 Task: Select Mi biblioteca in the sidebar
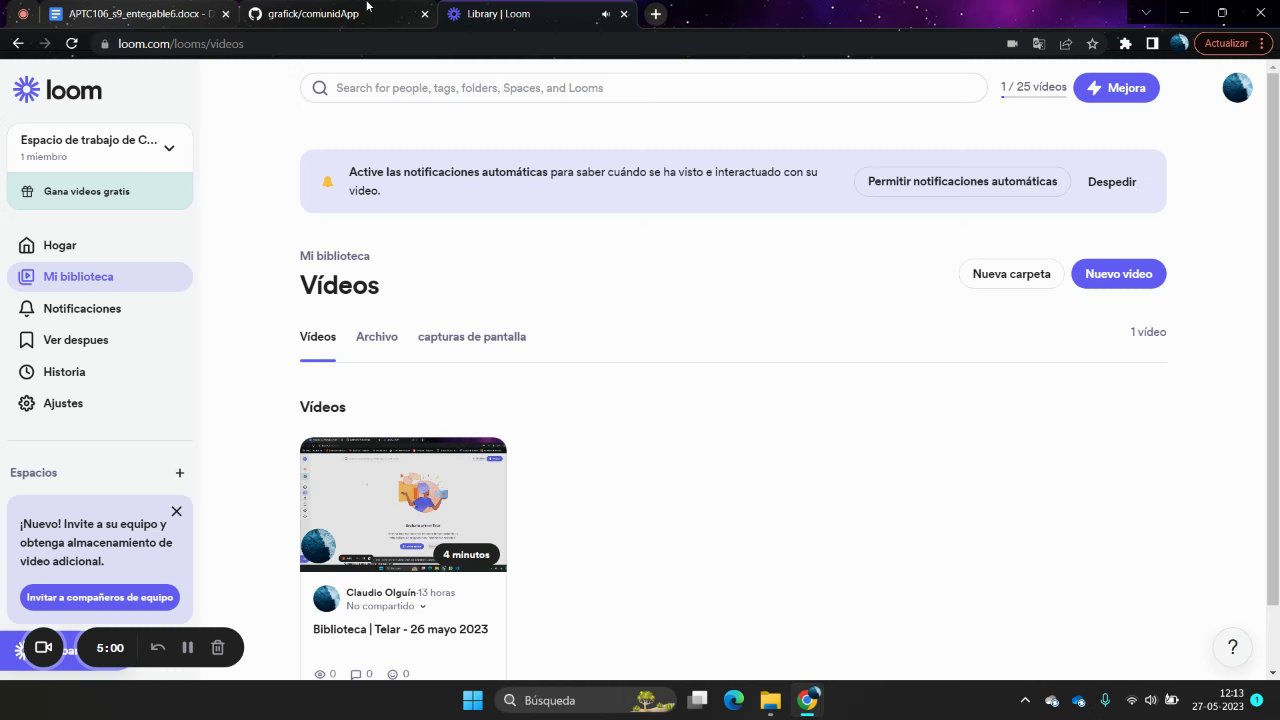coord(99,277)
